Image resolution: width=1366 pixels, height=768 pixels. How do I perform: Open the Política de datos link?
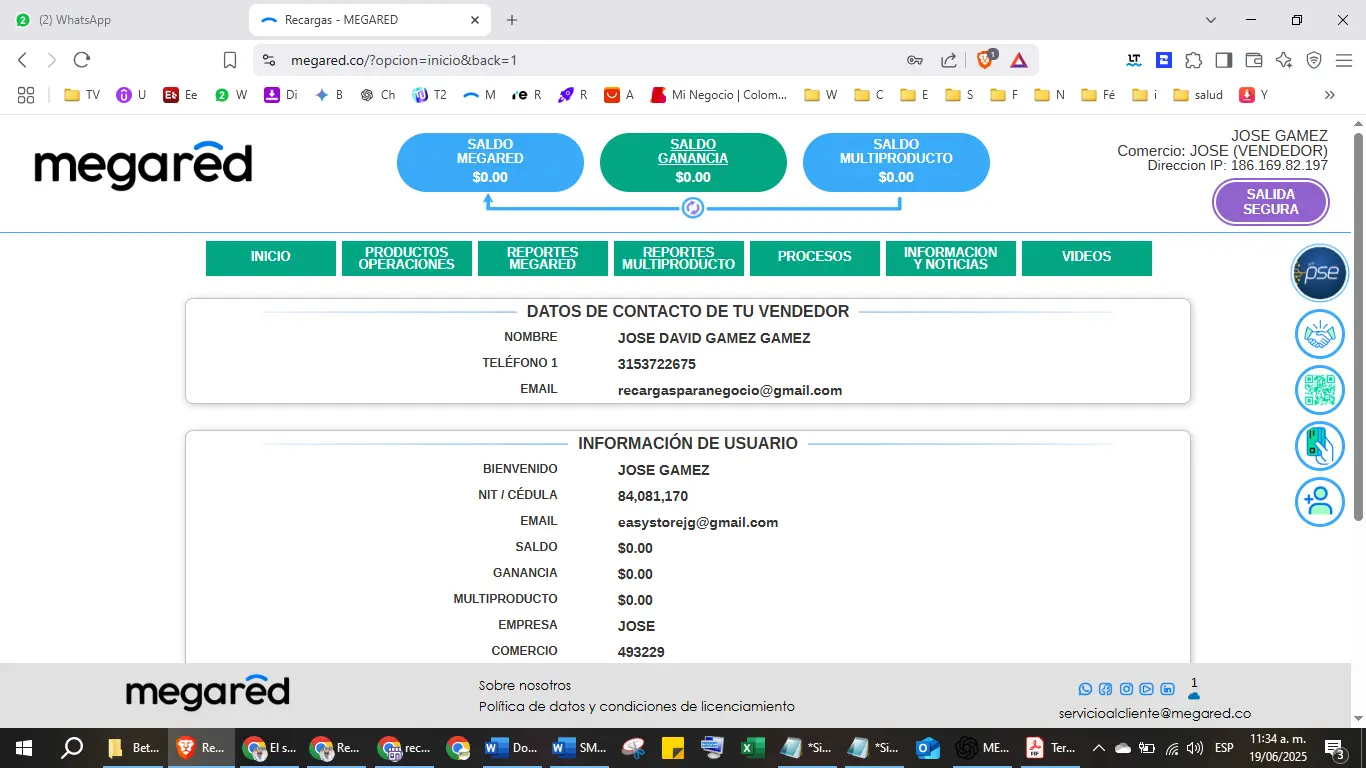637,707
